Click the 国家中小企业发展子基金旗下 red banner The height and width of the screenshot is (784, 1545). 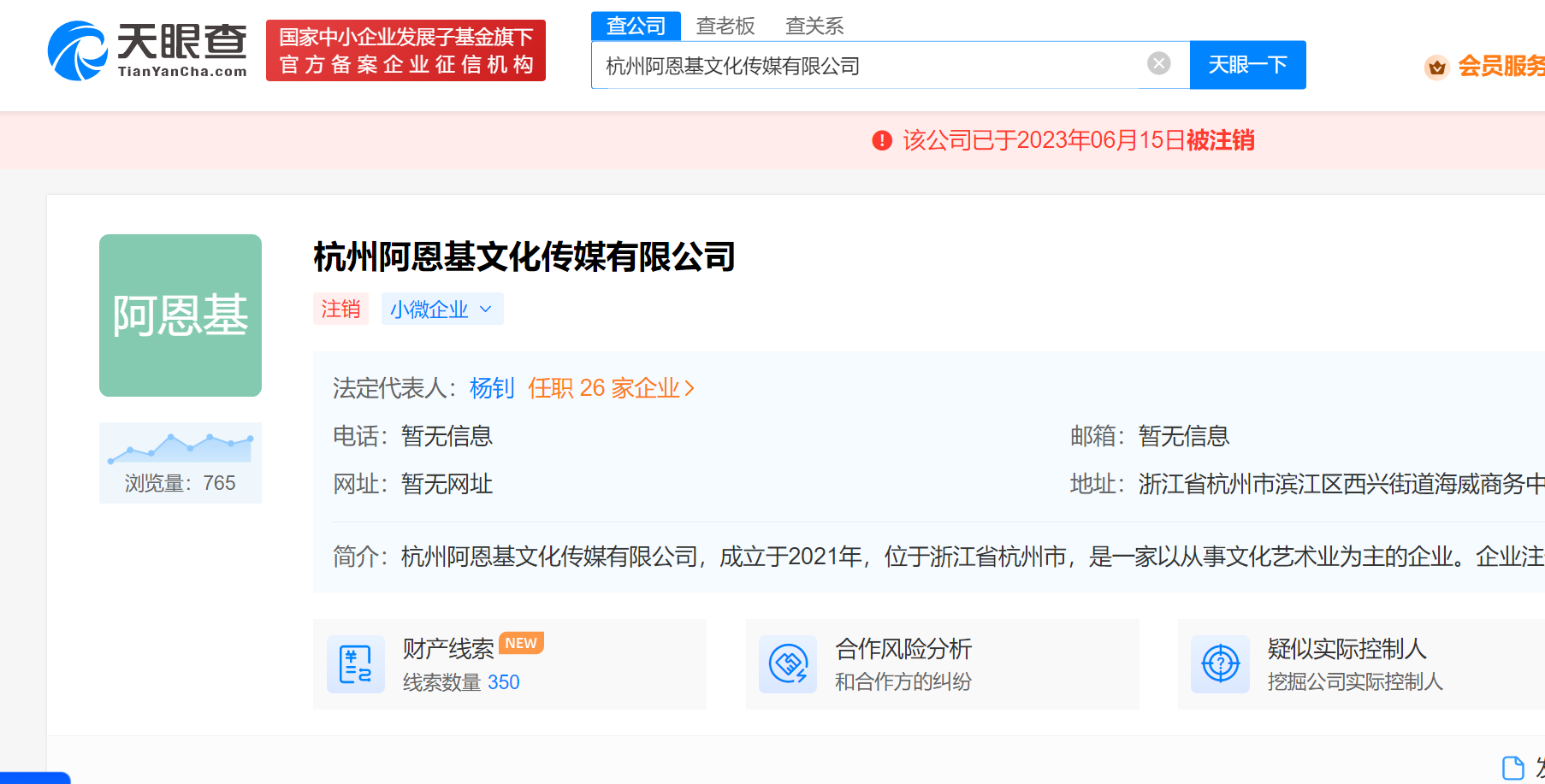(x=405, y=50)
